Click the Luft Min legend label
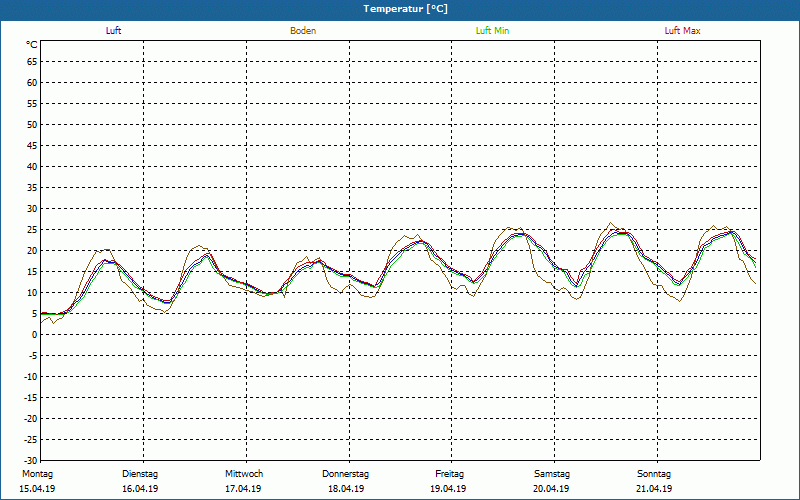The height and width of the screenshot is (500, 800). tap(492, 31)
